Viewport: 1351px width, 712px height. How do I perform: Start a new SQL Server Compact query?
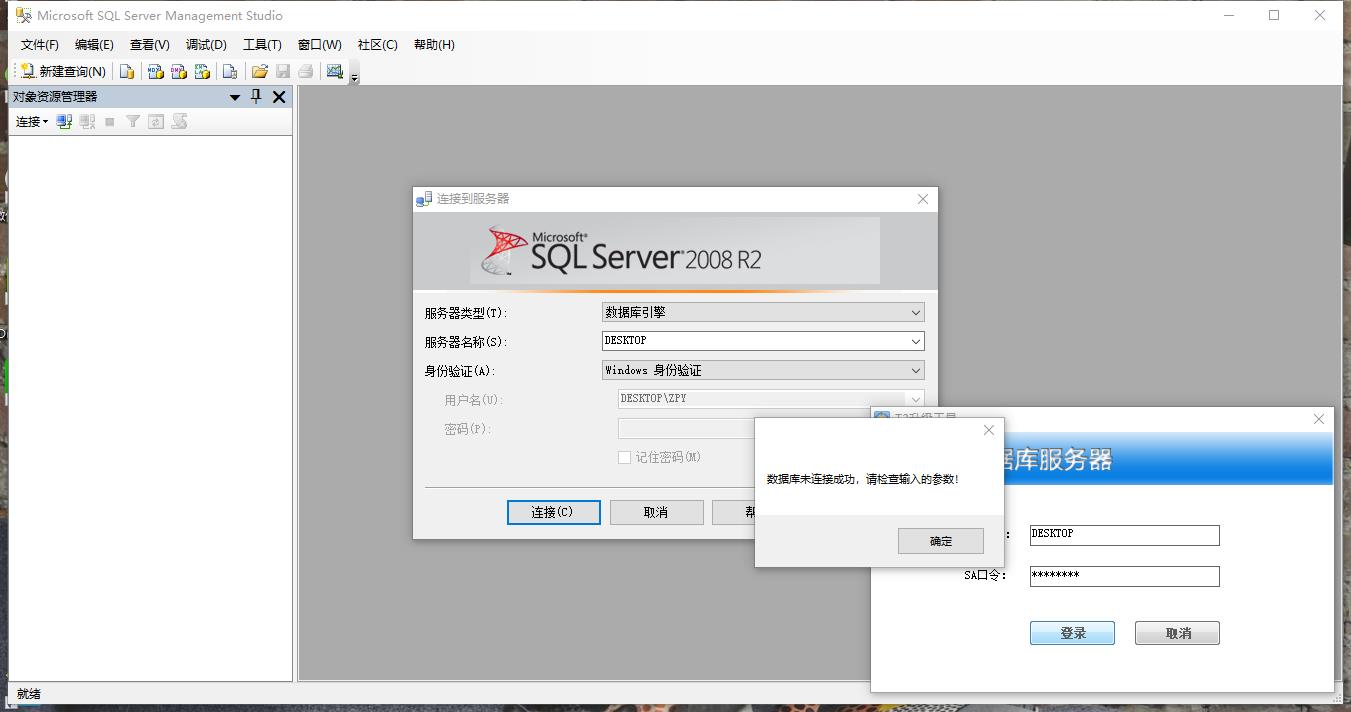[x=230, y=71]
